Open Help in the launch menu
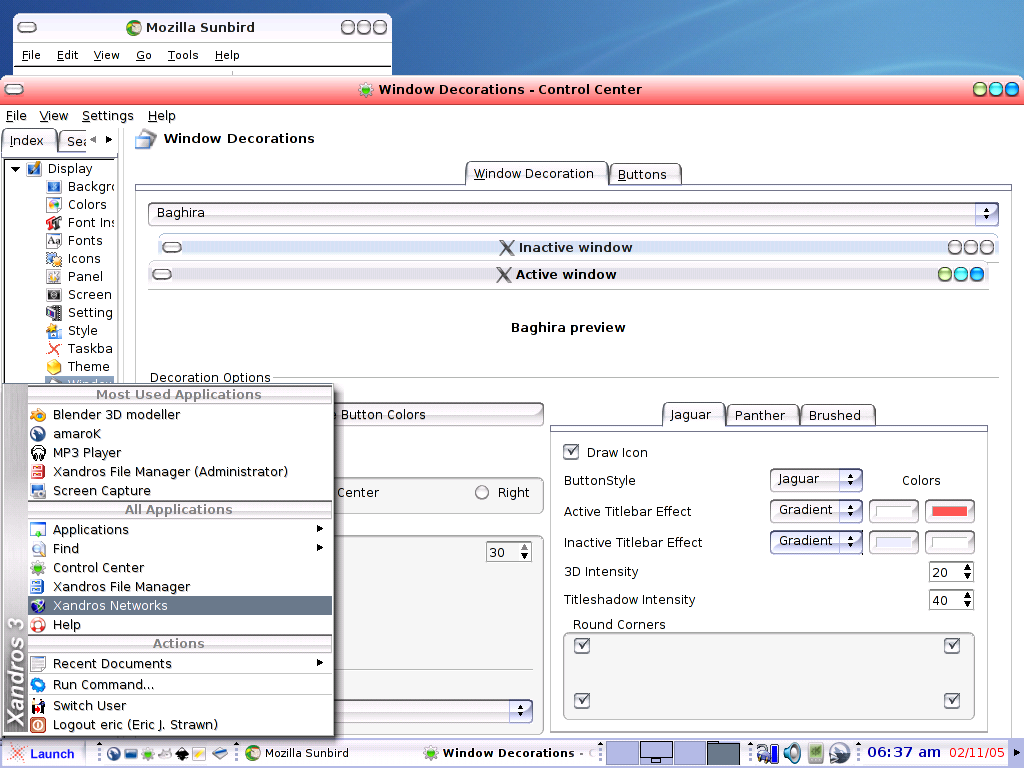This screenshot has height=768, width=1024. (180, 624)
